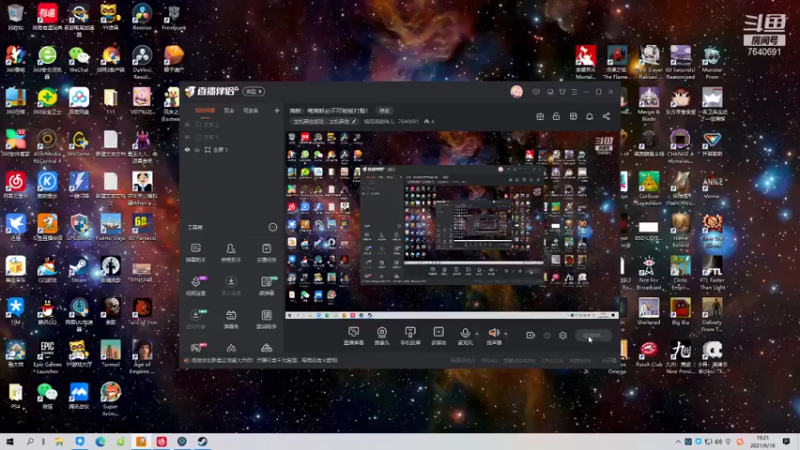Switch to the third scene tab

pos(251,111)
